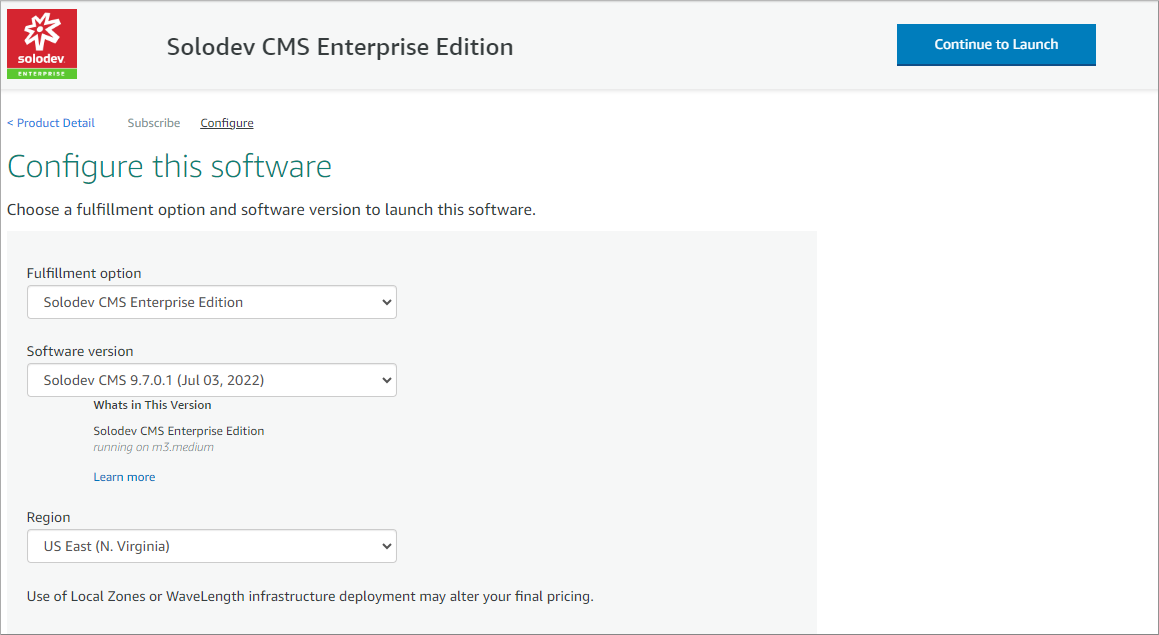The image size is (1159, 635).
Task: Click the Software version field label
Action: pos(80,351)
